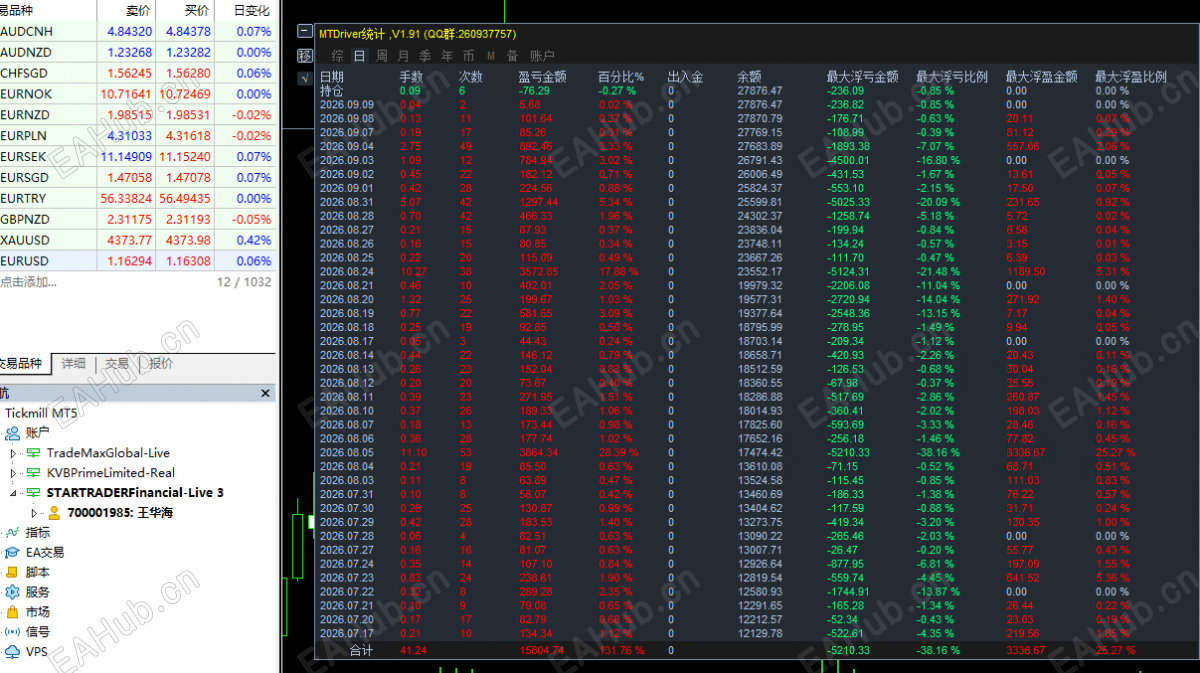The width and height of the screenshot is (1200, 673).
Task: Expand the TradeMaxGlobal-Live tree node
Action: pos(14,453)
